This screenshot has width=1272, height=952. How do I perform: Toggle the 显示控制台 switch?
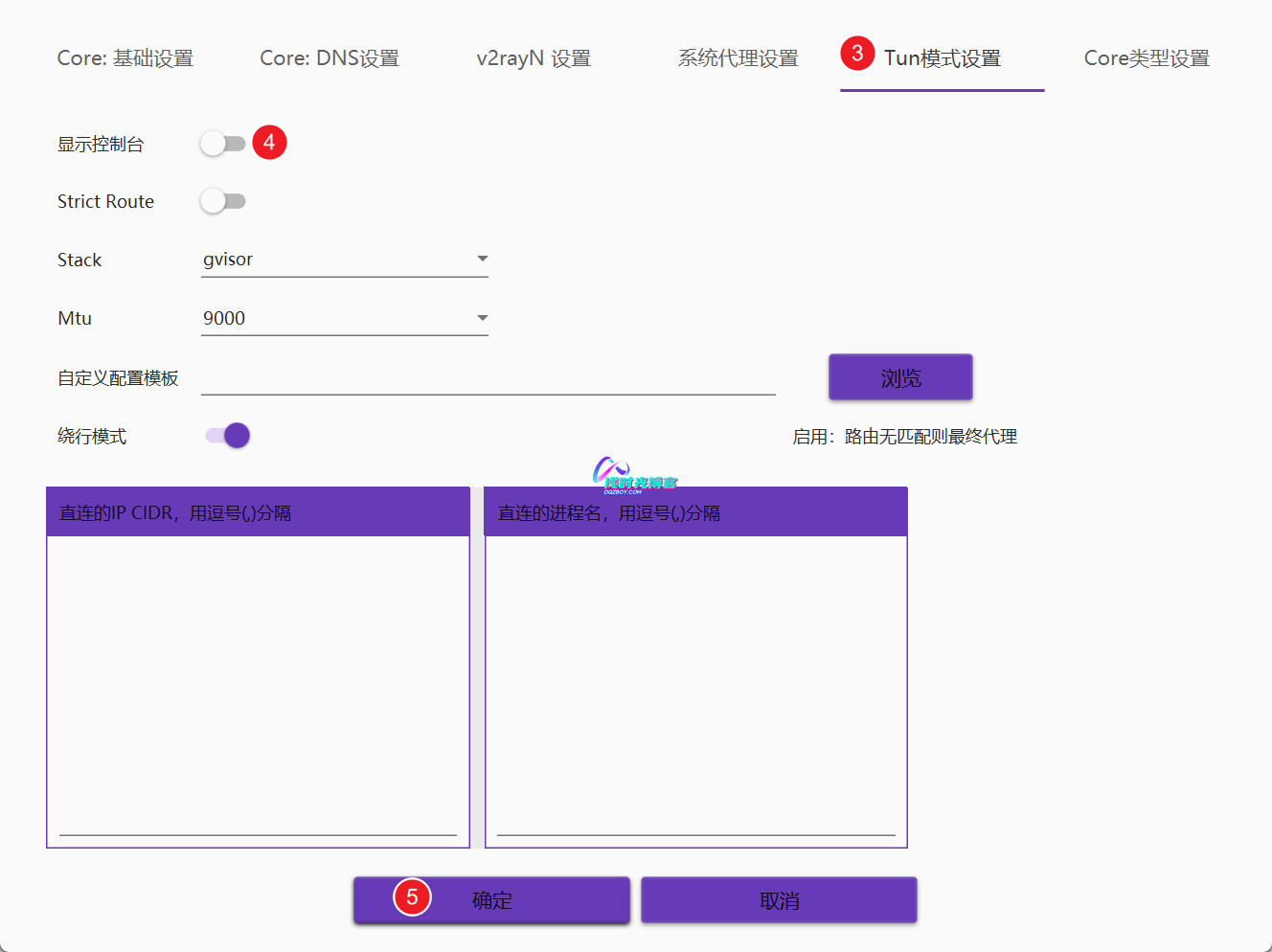[x=222, y=144]
